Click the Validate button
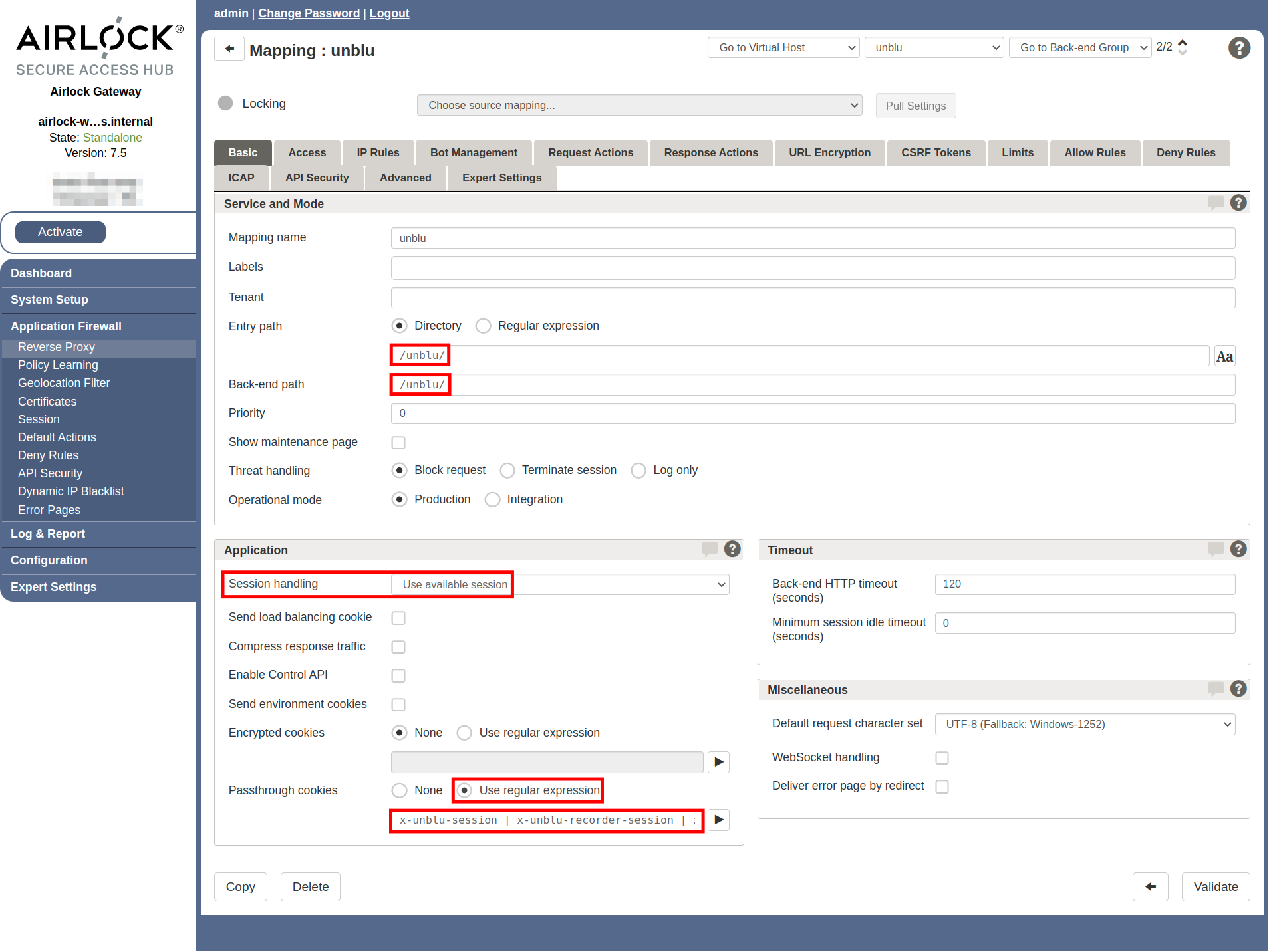The image size is (1269, 952). [x=1215, y=887]
